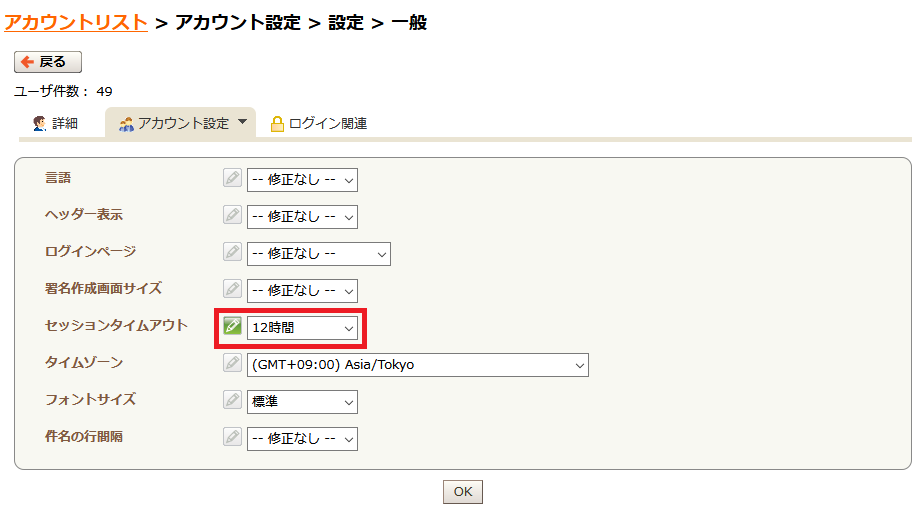918x506 pixels.
Task: Open the アカウントリスト breadcrumb link
Action: click(x=76, y=22)
